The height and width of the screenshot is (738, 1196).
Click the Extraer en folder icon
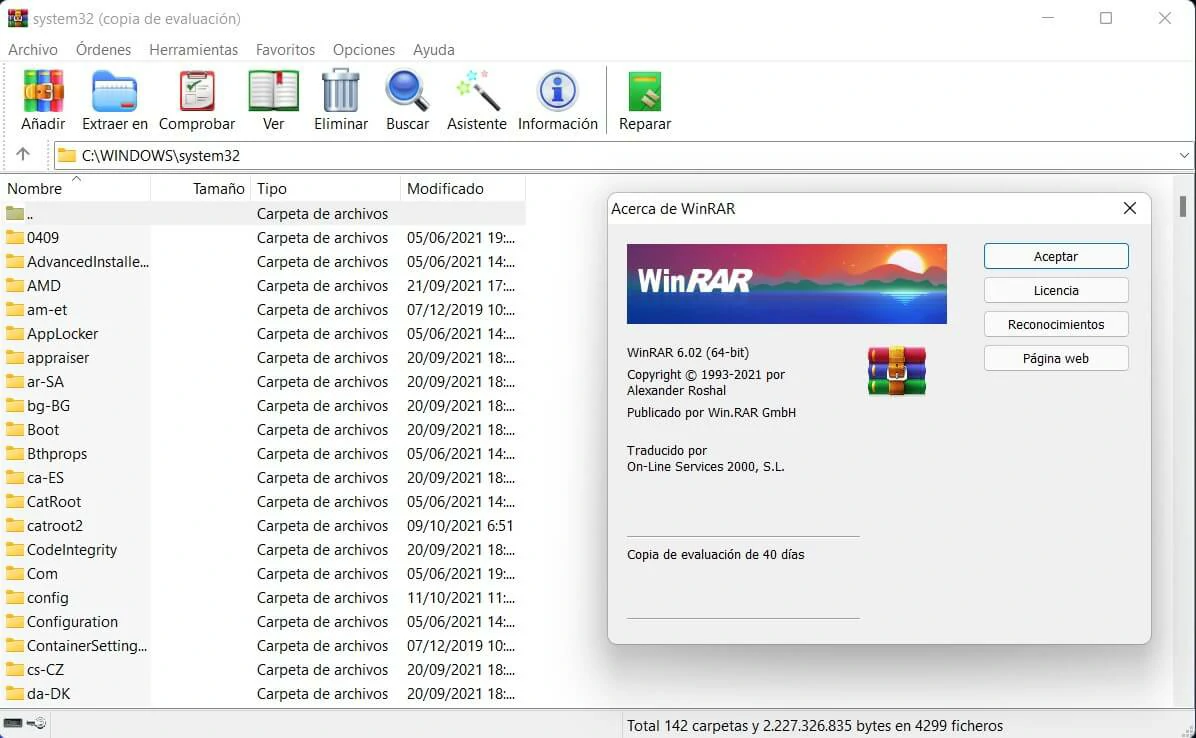(114, 92)
